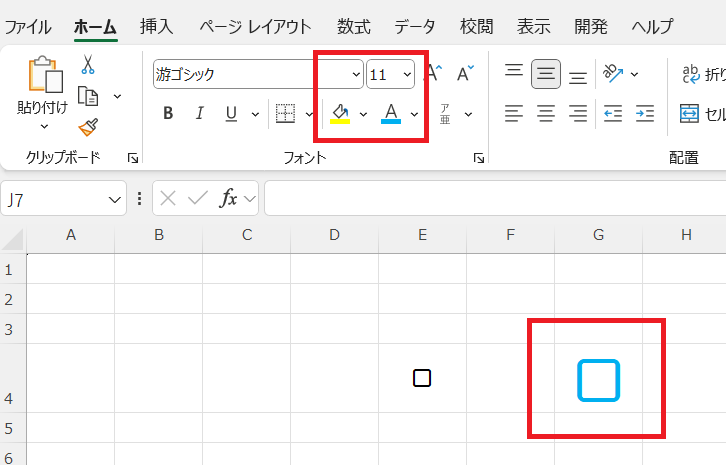This screenshot has height=465, width=726.
Task: Toggle italic formatting
Action: (199, 113)
